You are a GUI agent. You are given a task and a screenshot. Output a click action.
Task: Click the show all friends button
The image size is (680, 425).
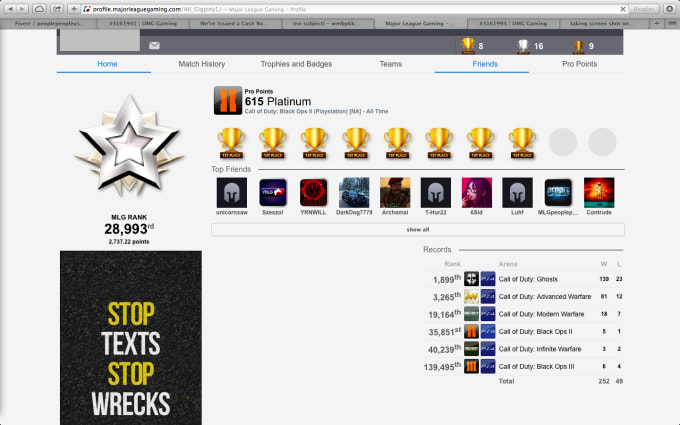coord(418,229)
